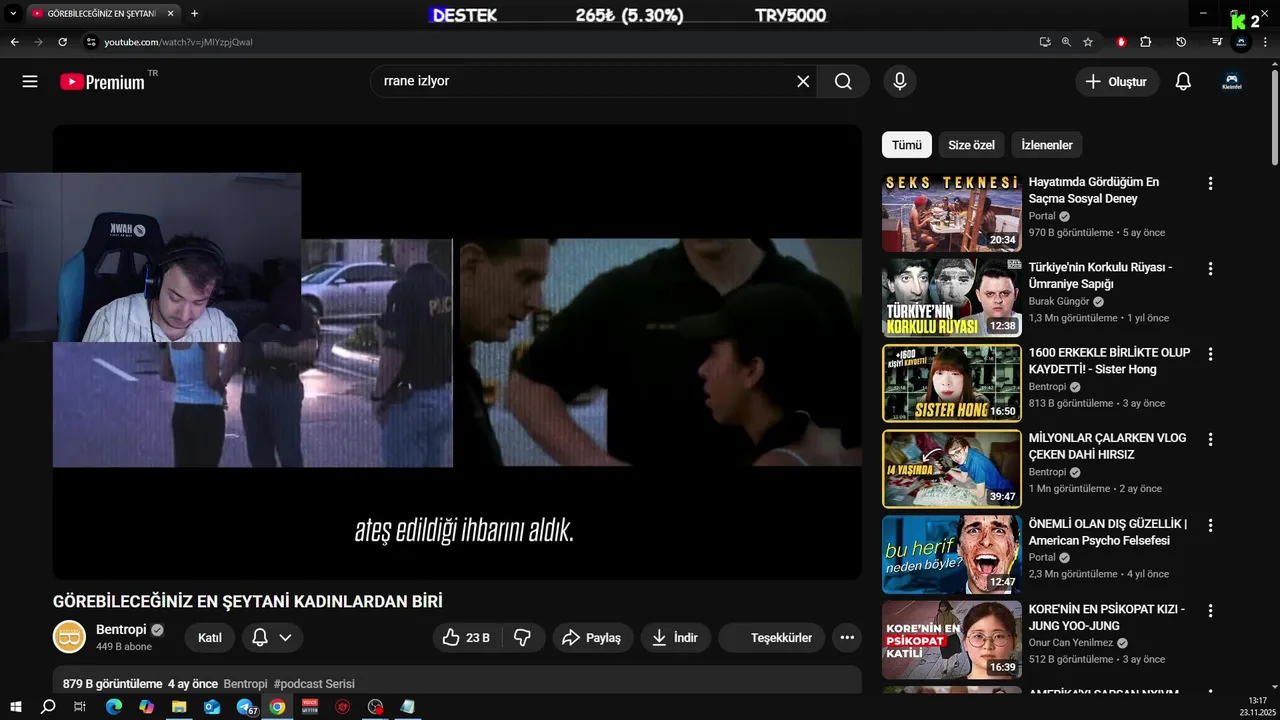Open the media controls music-note icon

pos(1216,42)
